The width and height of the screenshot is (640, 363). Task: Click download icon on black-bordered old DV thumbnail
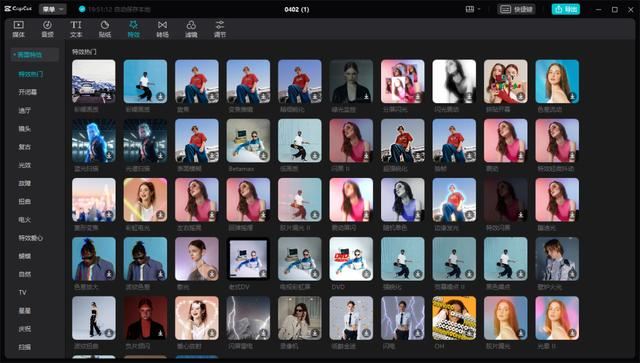pos(264,274)
